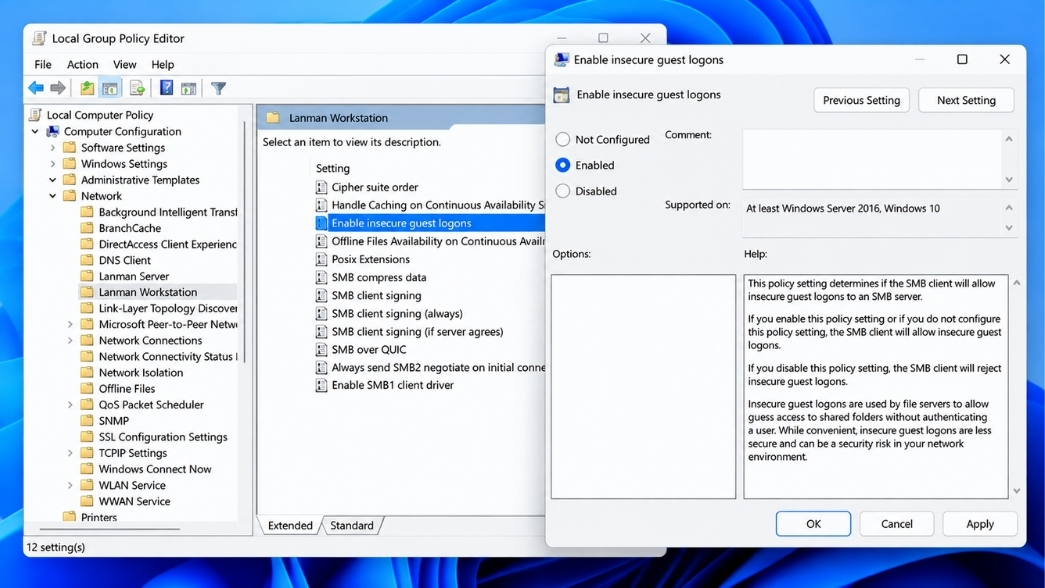Click the Offline Files folder icon
Viewport: 1045px width, 588px height.
pyautogui.click(x=87, y=389)
